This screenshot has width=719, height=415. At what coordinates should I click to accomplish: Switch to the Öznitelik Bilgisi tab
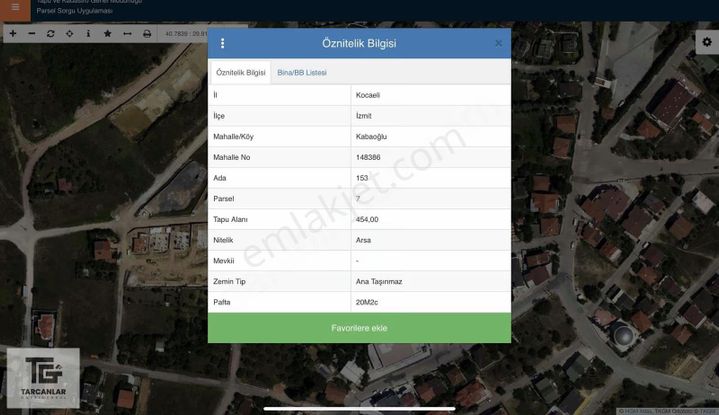(241, 72)
